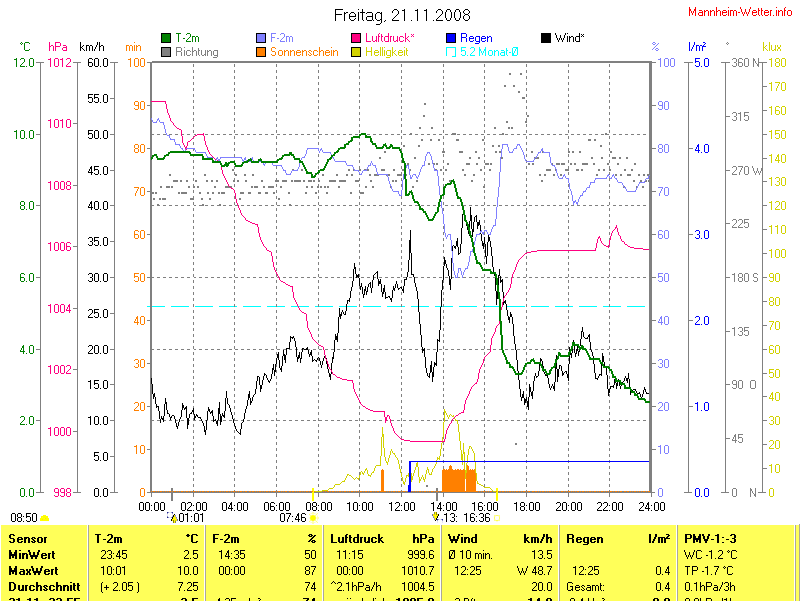Screen dimensions: 800x601
Task: Click the yellow Helligkeit legend swatch
Action: point(356,52)
